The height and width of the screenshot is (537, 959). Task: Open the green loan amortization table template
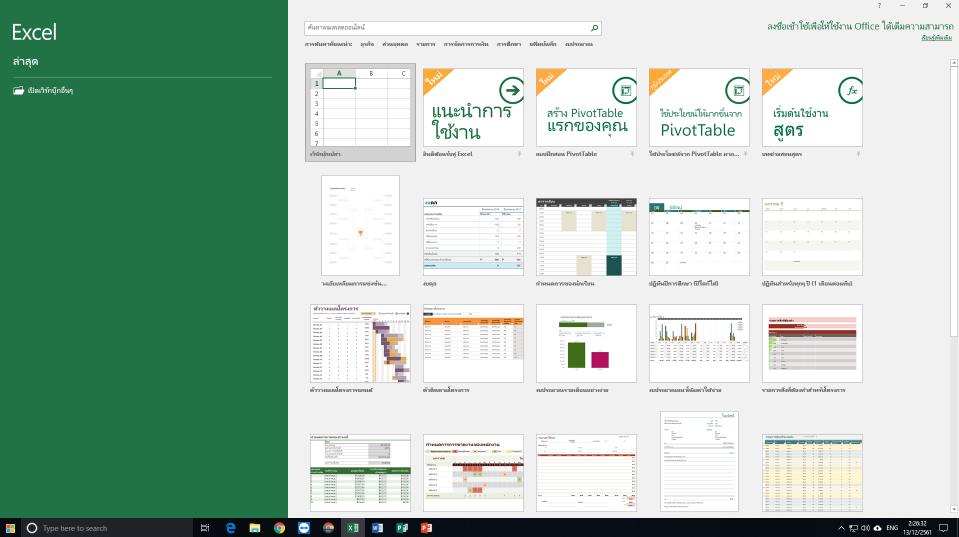pyautogui.click(x=360, y=473)
